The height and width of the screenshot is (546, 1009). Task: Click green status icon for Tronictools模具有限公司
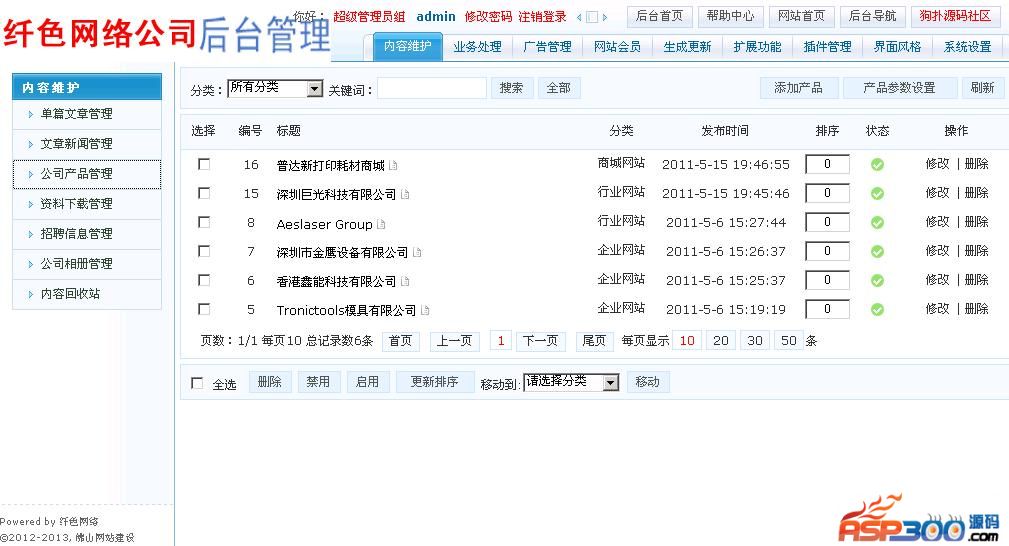(877, 310)
